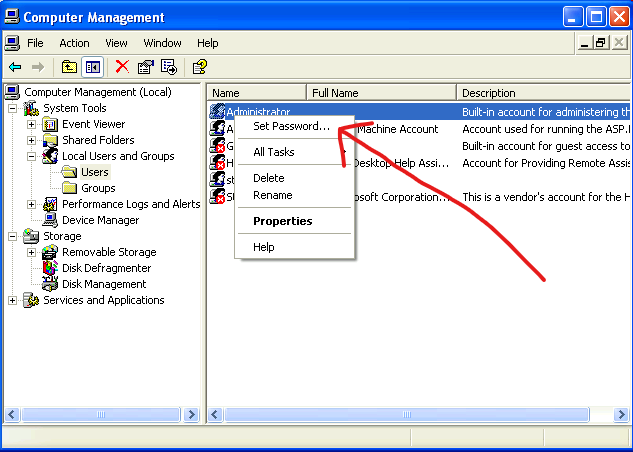Choose Properties in the context menu
The image size is (633, 452).
(x=295, y=221)
